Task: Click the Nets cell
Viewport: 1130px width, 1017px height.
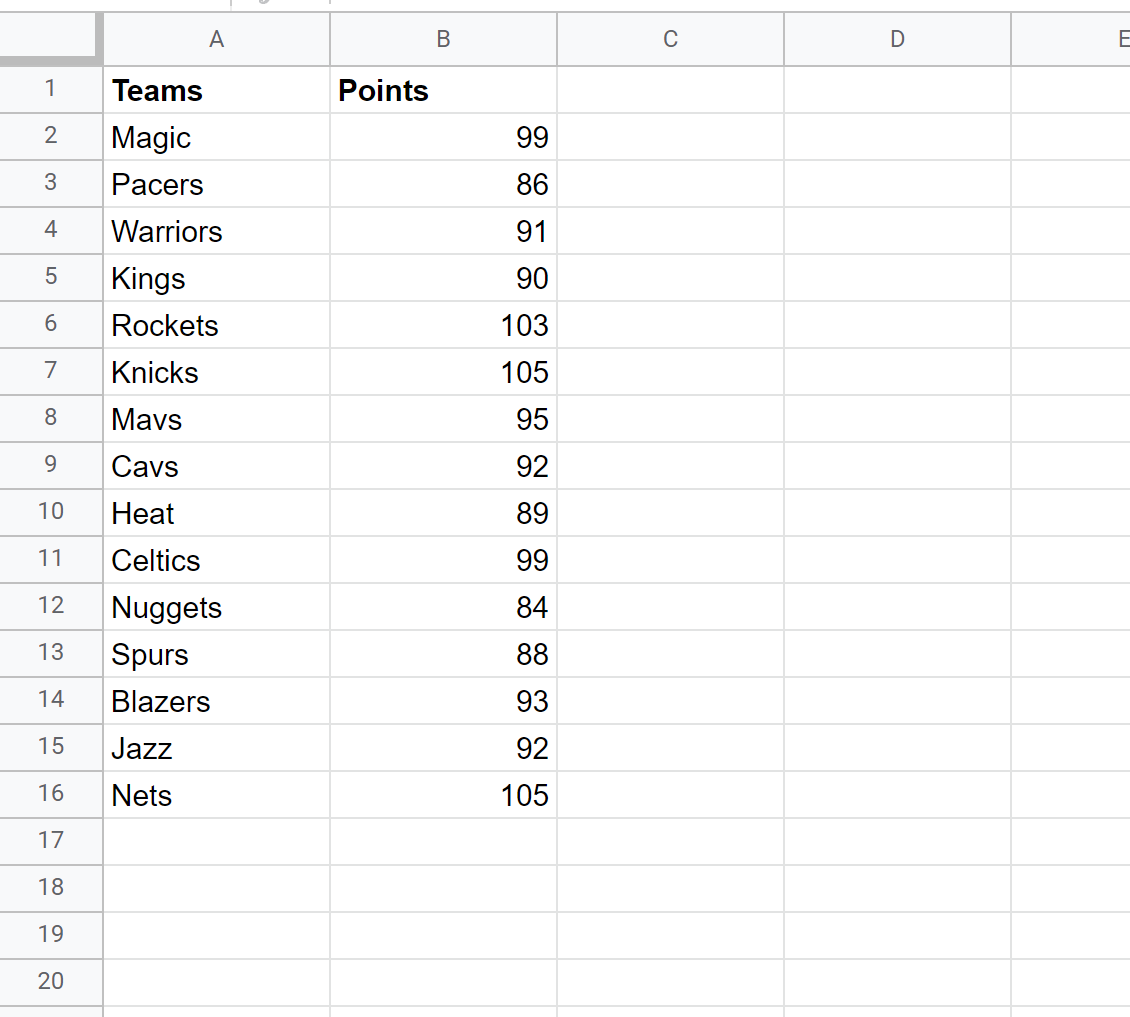Action: [x=216, y=795]
